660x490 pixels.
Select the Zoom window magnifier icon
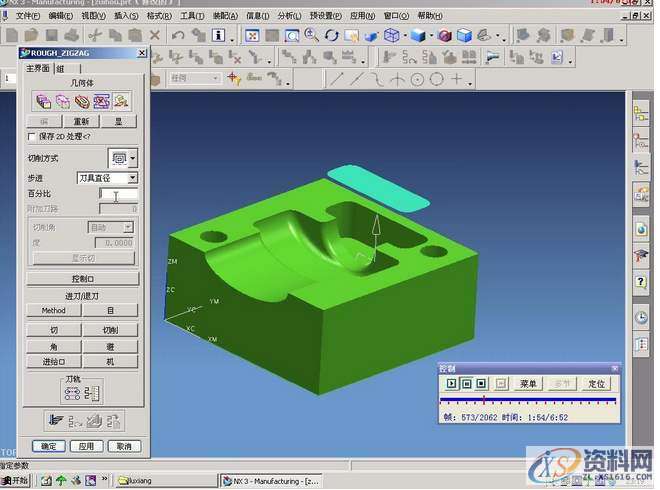tap(291, 36)
